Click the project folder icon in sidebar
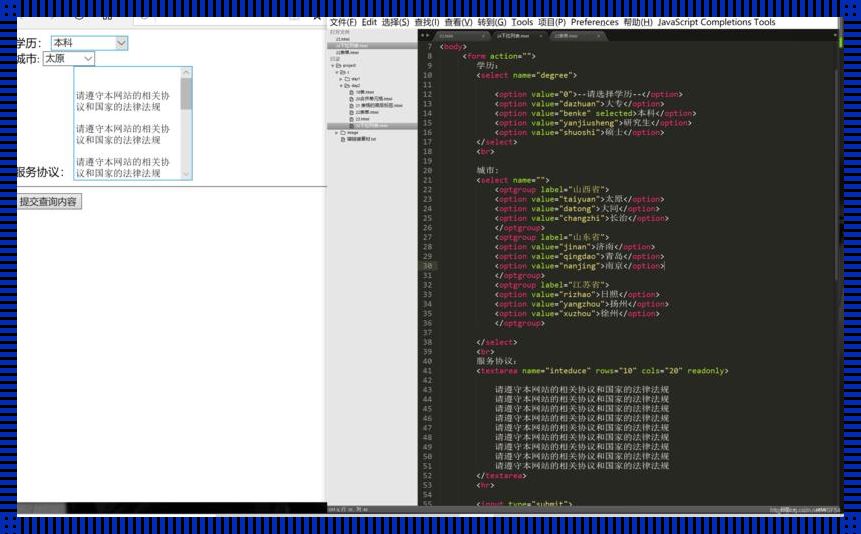Screen dimensions: 861x534 (x=338, y=65)
